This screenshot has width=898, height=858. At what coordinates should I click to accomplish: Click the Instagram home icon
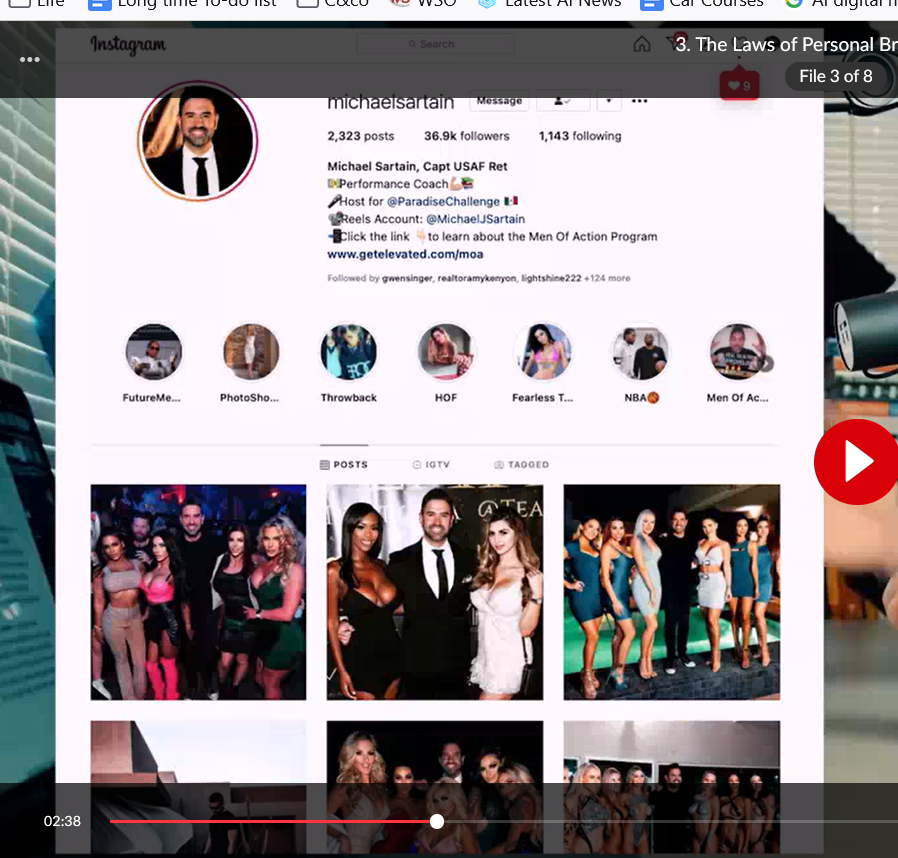tap(641, 44)
